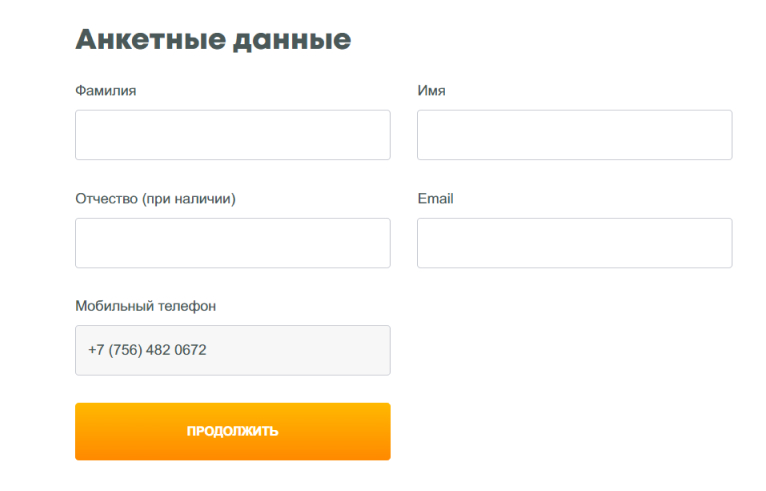
Task: Click the Анкетные данные heading
Action: point(213,40)
